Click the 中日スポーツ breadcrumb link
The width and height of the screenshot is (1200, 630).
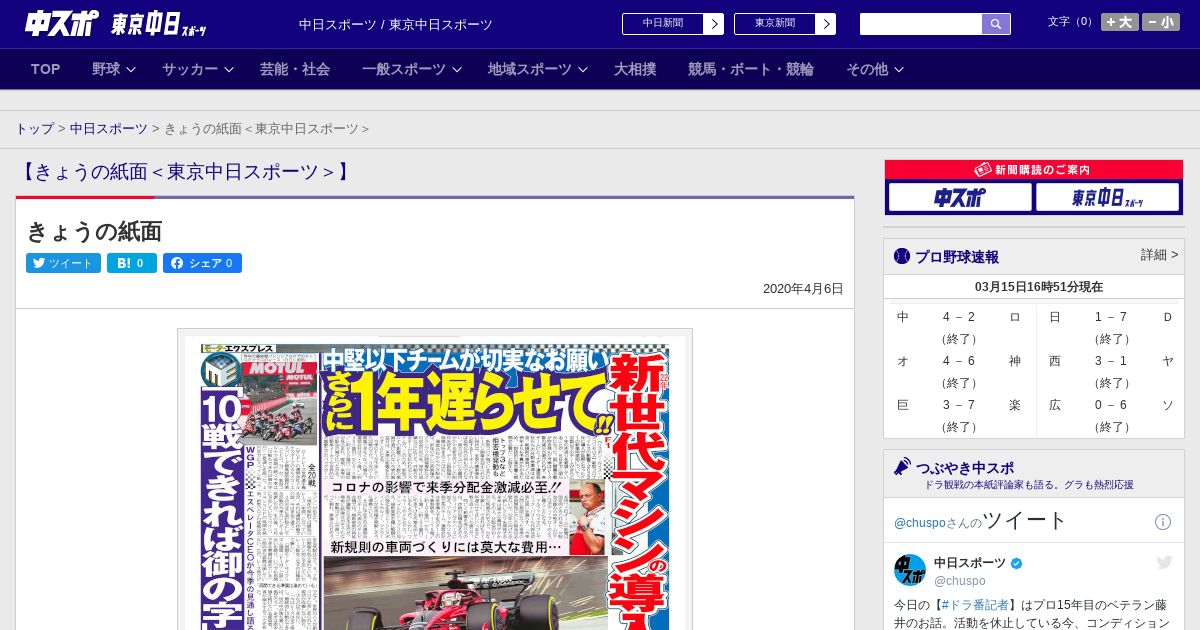tap(109, 129)
